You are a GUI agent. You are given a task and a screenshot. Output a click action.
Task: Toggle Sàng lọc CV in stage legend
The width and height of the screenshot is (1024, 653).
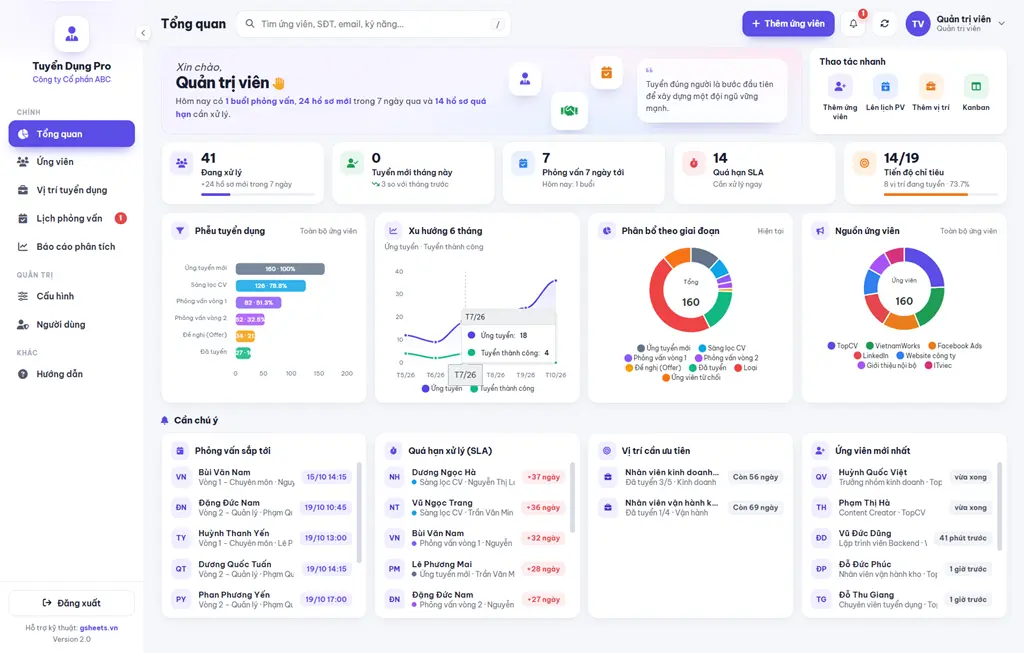pos(722,348)
